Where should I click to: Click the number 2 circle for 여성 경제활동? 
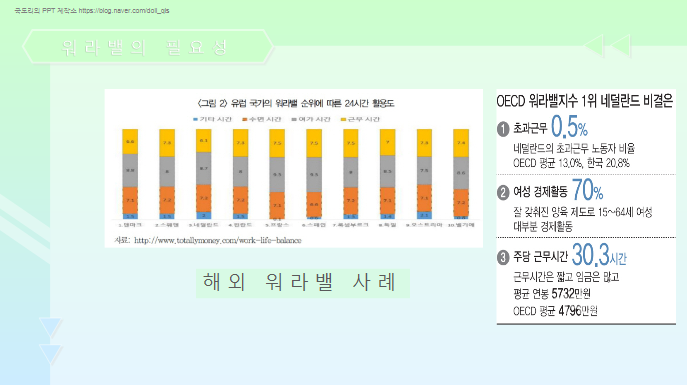(x=503, y=192)
